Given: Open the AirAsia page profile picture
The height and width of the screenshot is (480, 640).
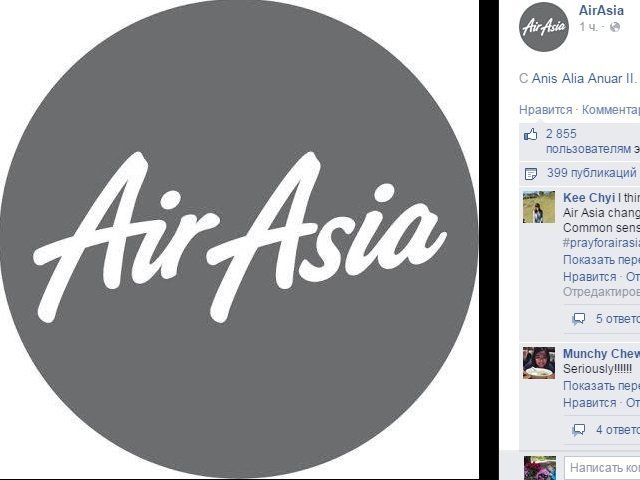Looking at the screenshot, I should (544, 27).
